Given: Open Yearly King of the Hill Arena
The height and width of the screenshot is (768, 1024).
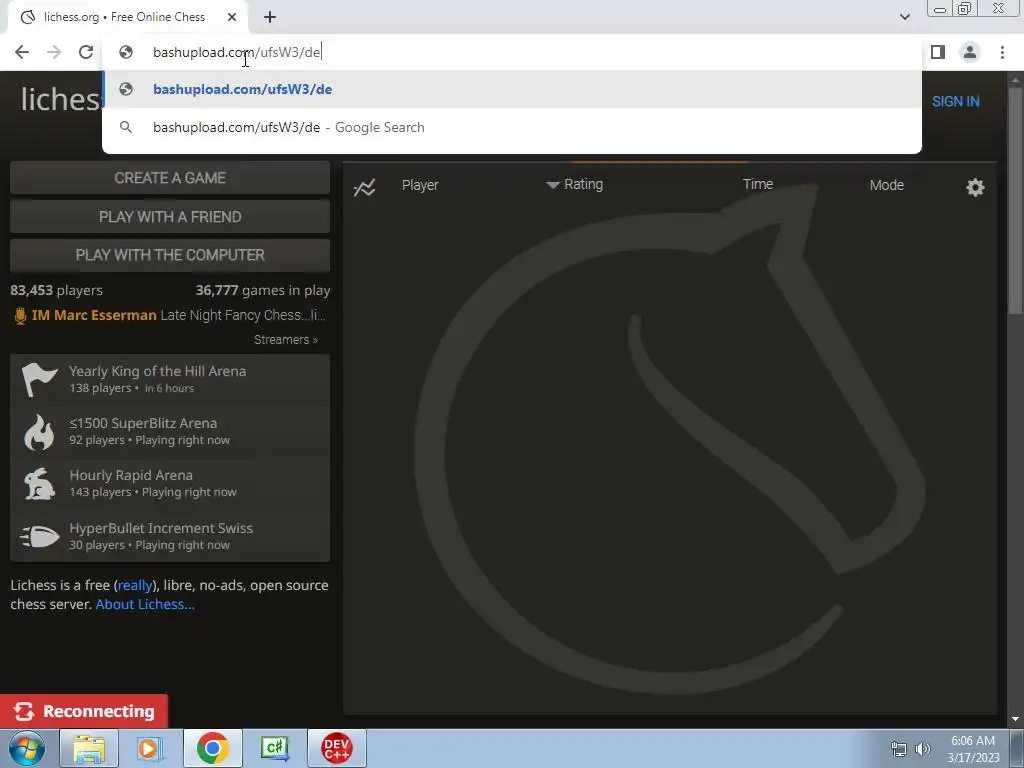Looking at the screenshot, I should click(x=170, y=379).
